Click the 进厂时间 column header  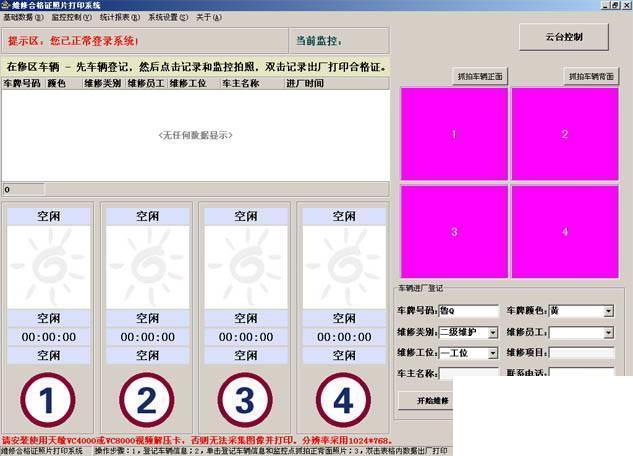[336, 84]
